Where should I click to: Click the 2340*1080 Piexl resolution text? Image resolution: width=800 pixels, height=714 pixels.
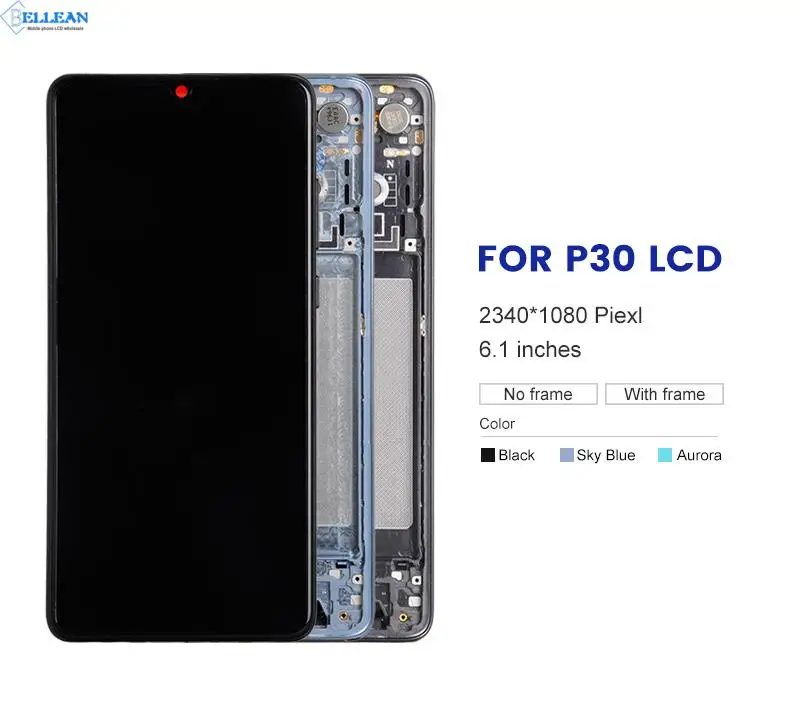click(x=561, y=315)
